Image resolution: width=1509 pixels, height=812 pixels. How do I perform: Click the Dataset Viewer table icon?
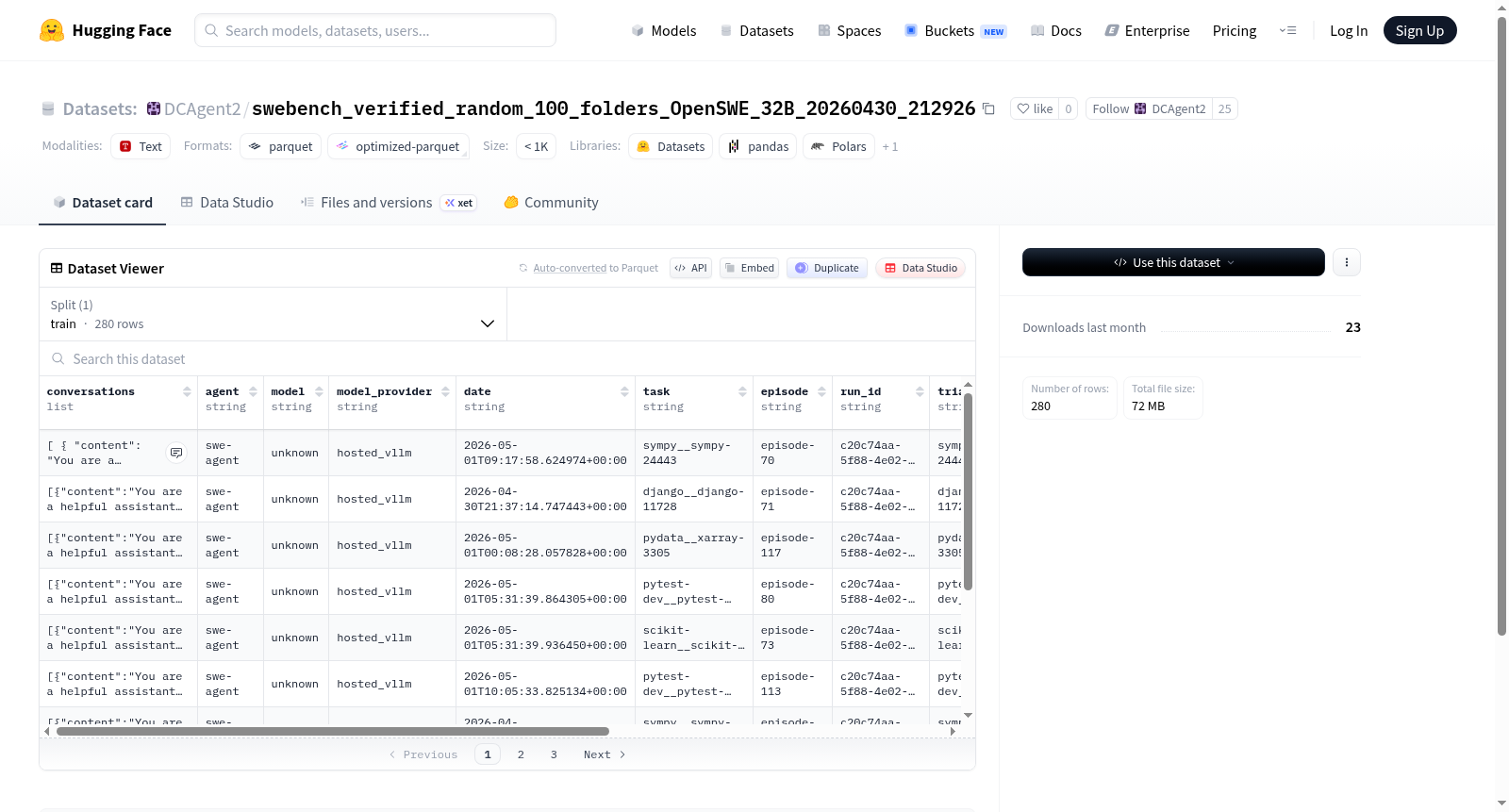[57, 269]
